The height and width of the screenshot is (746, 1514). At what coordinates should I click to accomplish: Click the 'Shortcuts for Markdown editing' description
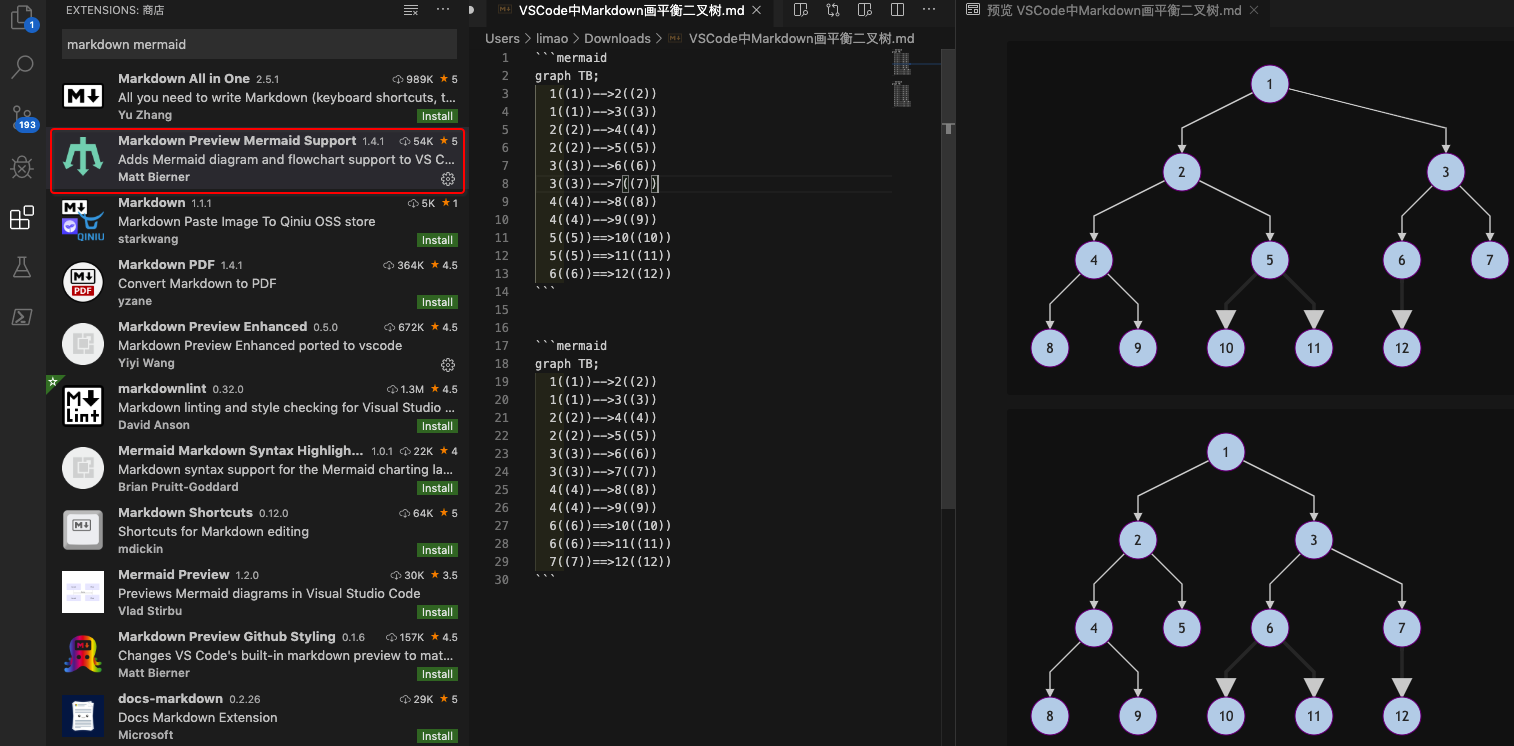pos(213,531)
